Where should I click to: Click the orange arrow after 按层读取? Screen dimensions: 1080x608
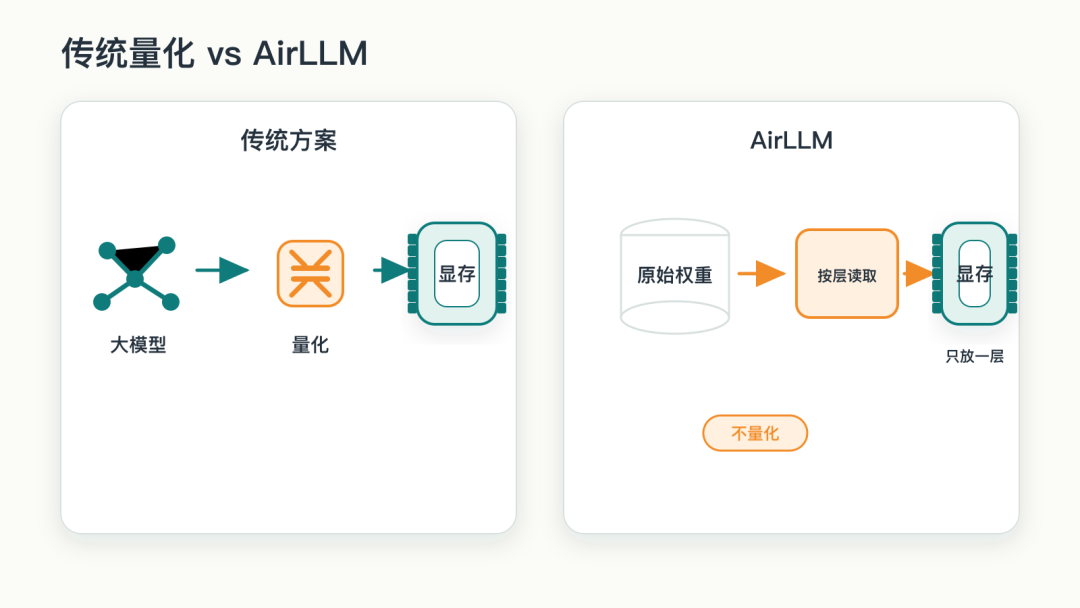click(918, 273)
